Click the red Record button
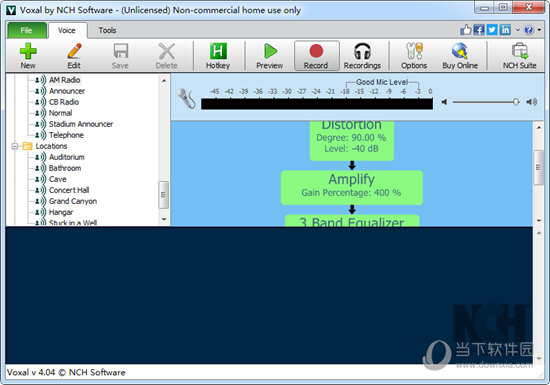This screenshot has height=385, width=550. [316, 56]
